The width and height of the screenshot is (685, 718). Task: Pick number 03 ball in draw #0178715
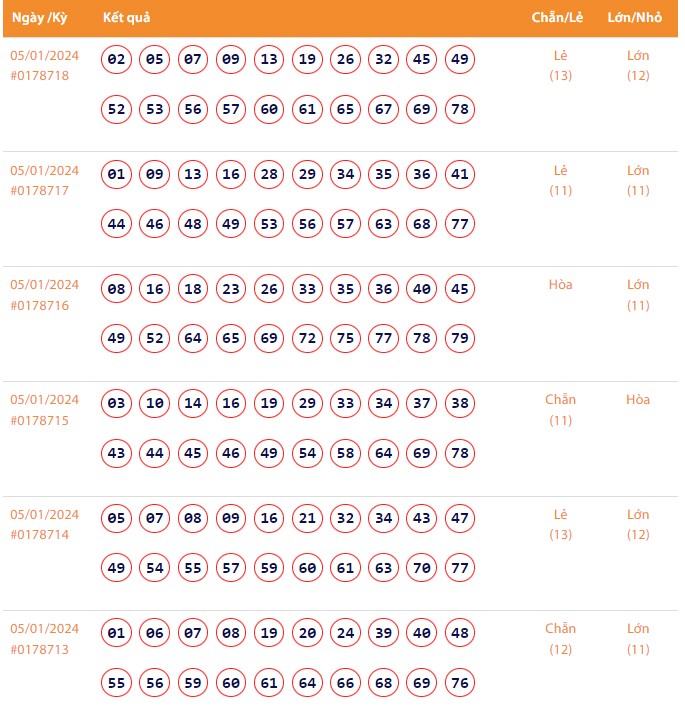pyautogui.click(x=117, y=404)
